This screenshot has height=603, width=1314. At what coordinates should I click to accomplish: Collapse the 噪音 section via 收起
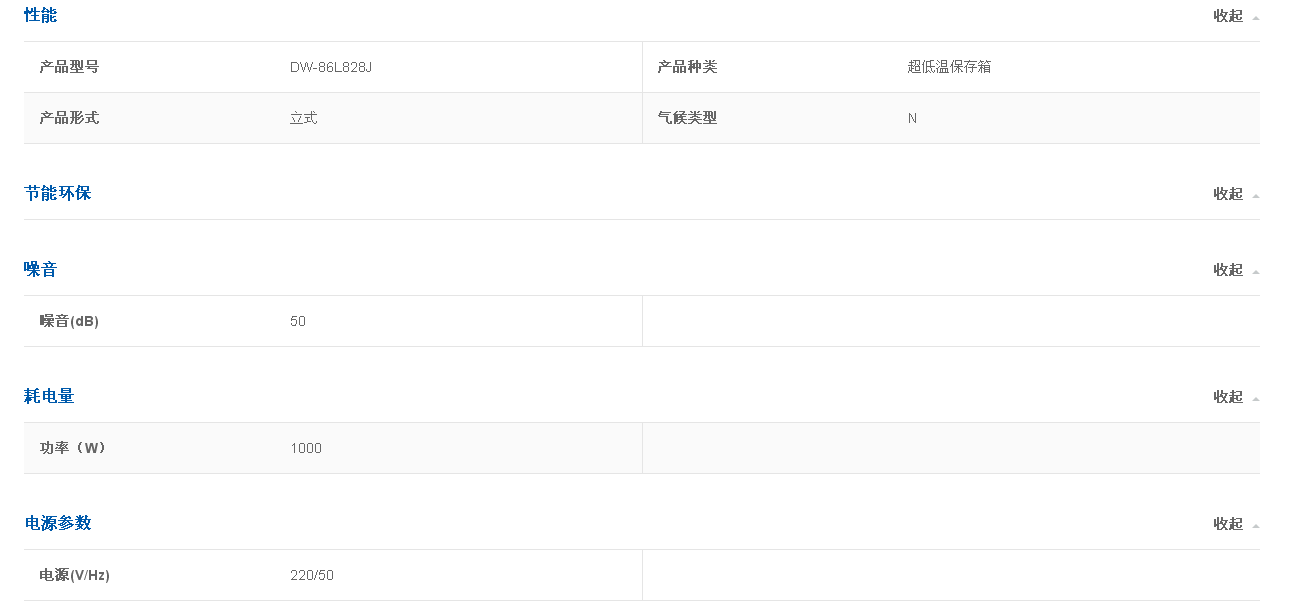1227,270
